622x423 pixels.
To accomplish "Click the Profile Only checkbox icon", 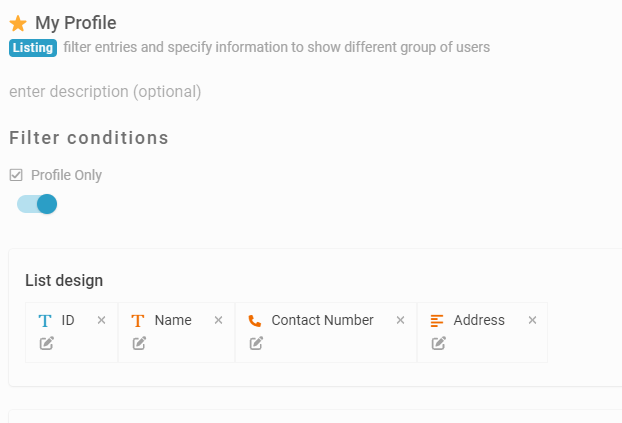I will [16, 175].
